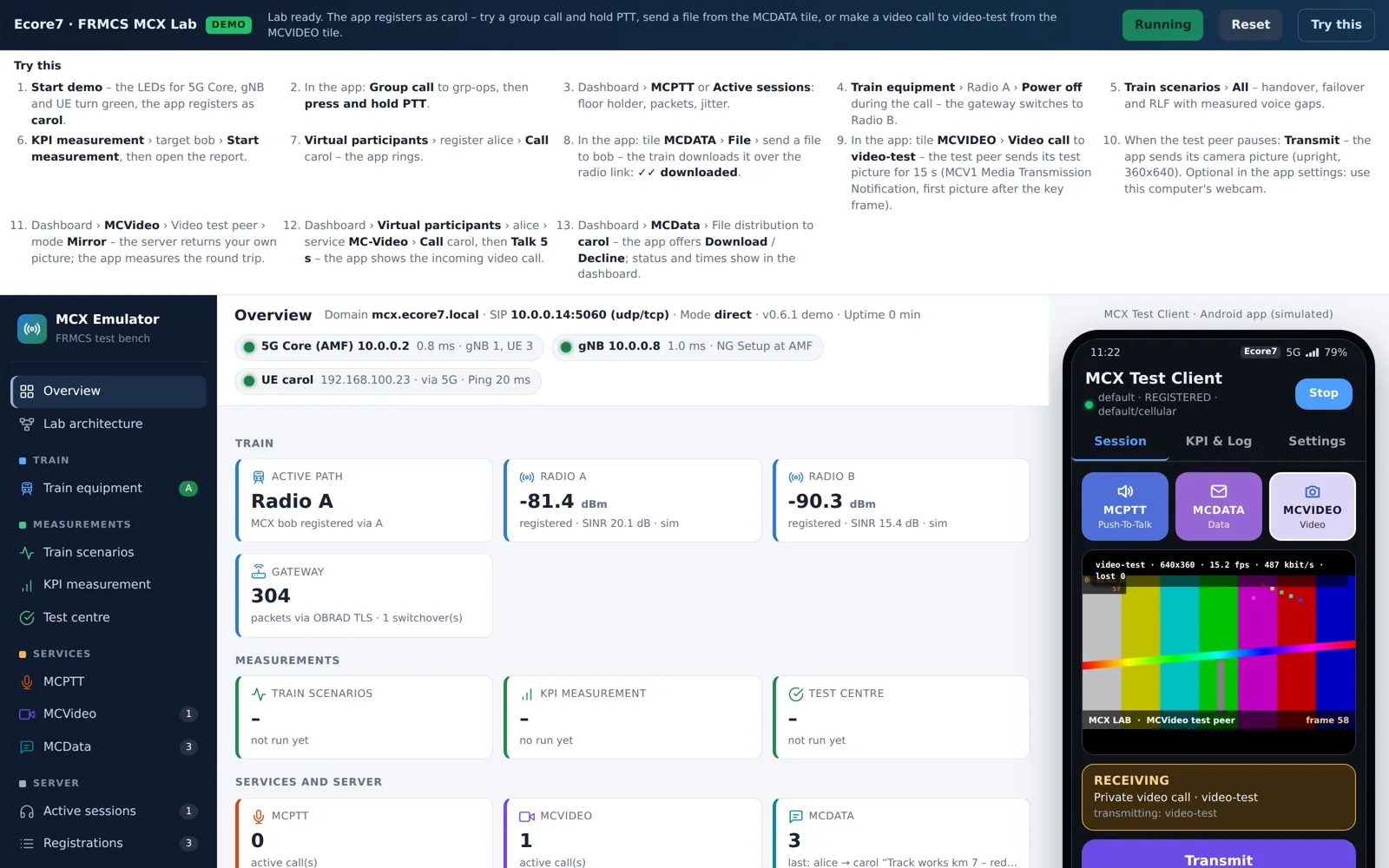
Task: Click the MCVideo camera icon in sidebar
Action: click(27, 714)
